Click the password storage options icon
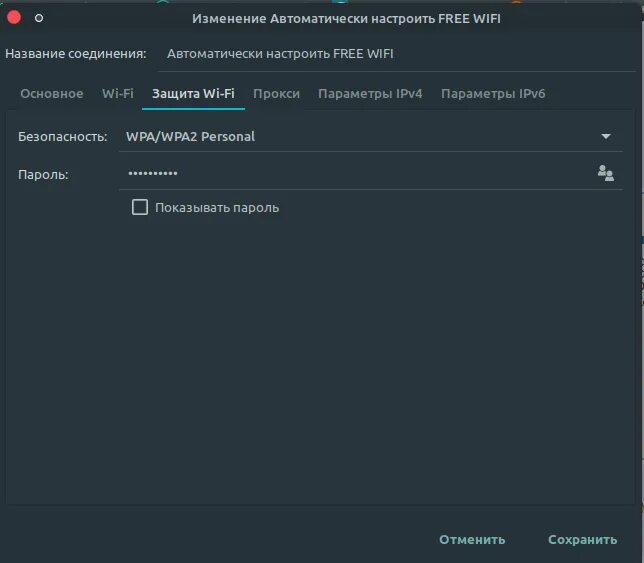The image size is (644, 563). [606, 173]
